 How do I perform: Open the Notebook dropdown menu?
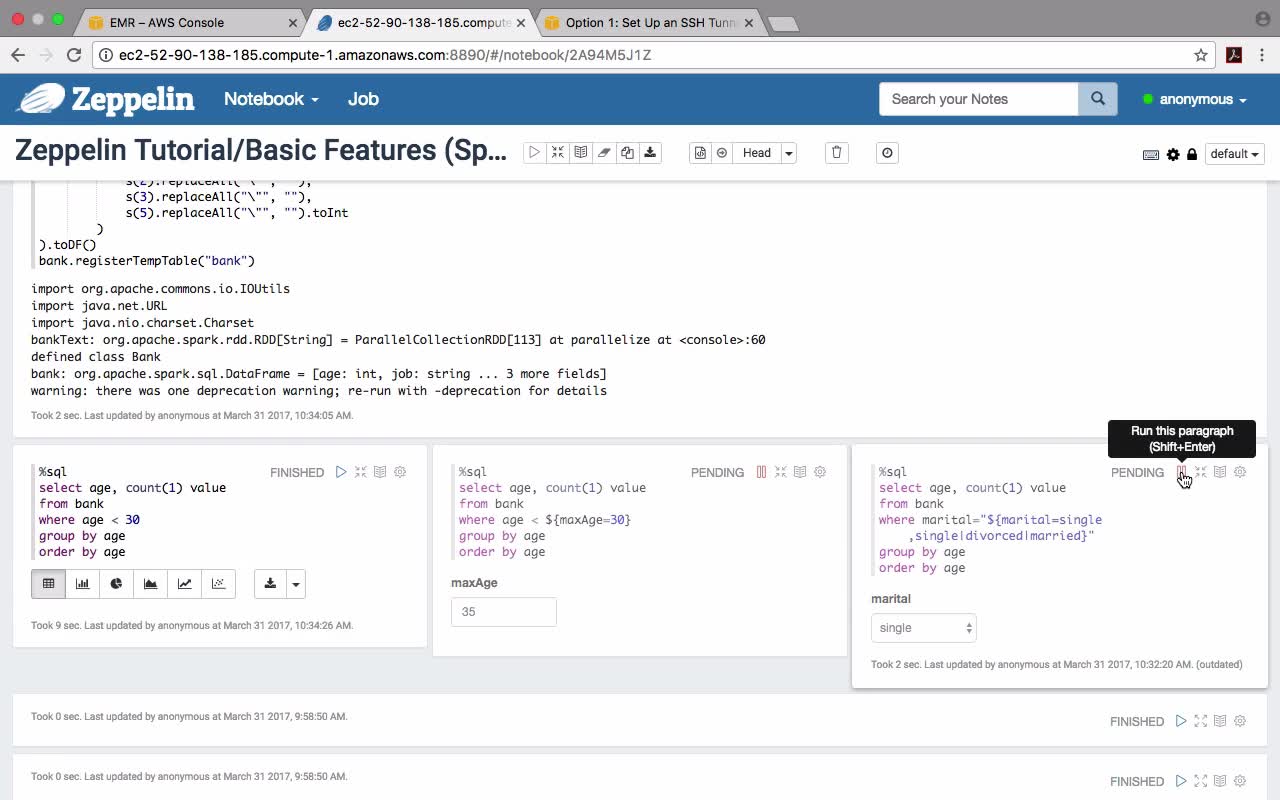pos(271,99)
